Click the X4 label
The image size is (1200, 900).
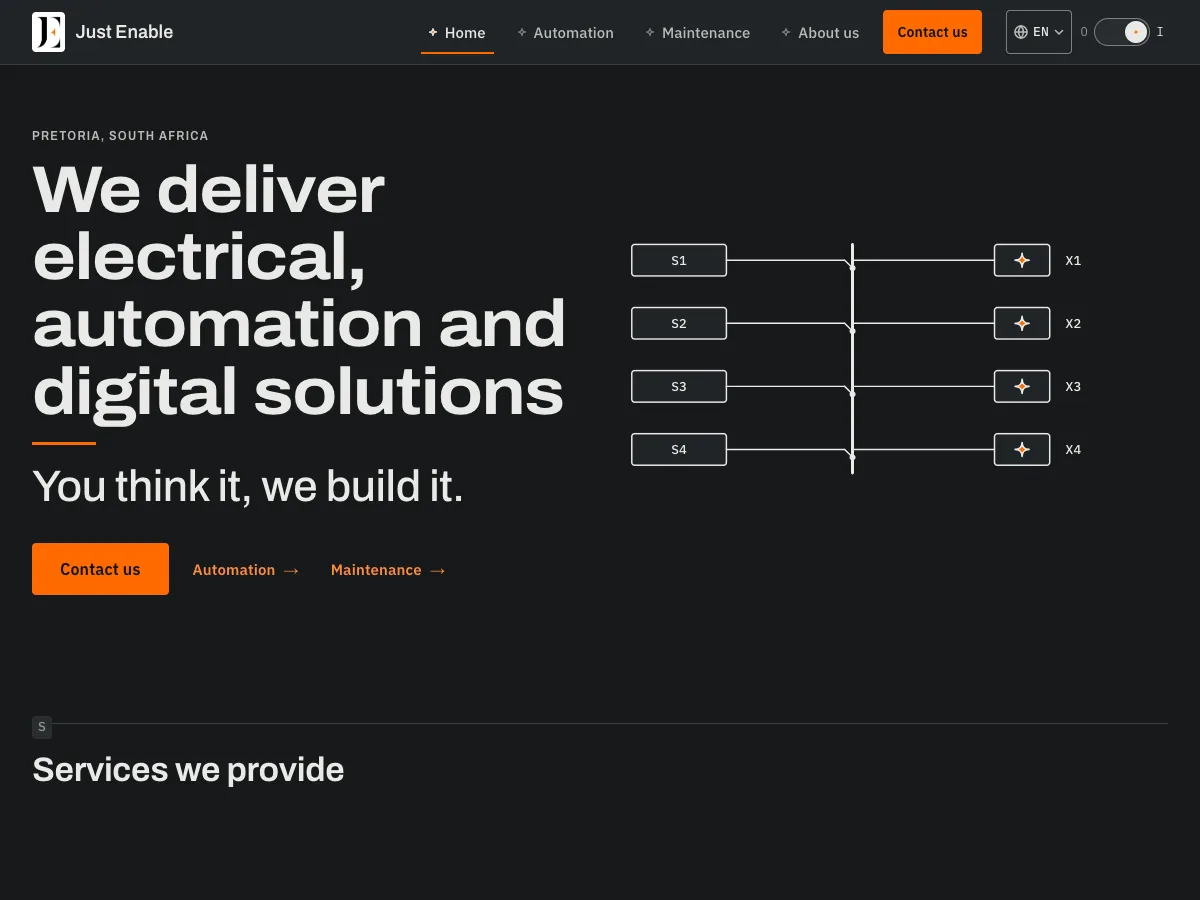coord(1073,449)
